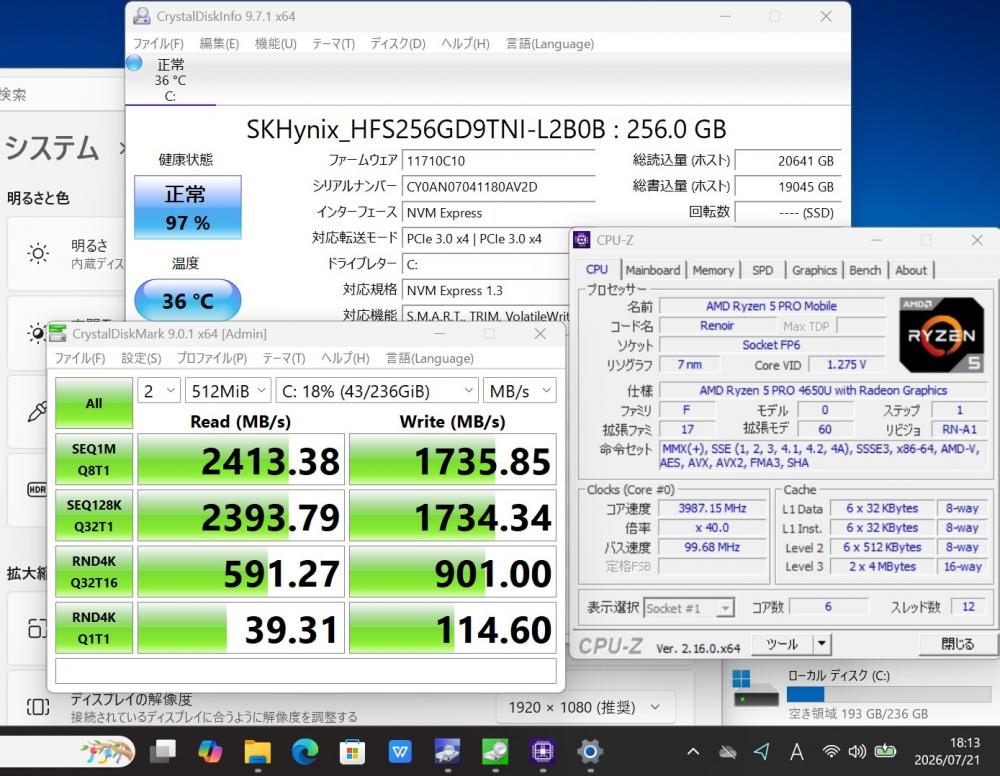
Task: Open CrystalDiskInfo ディスク(D) menu
Action: click(398, 43)
